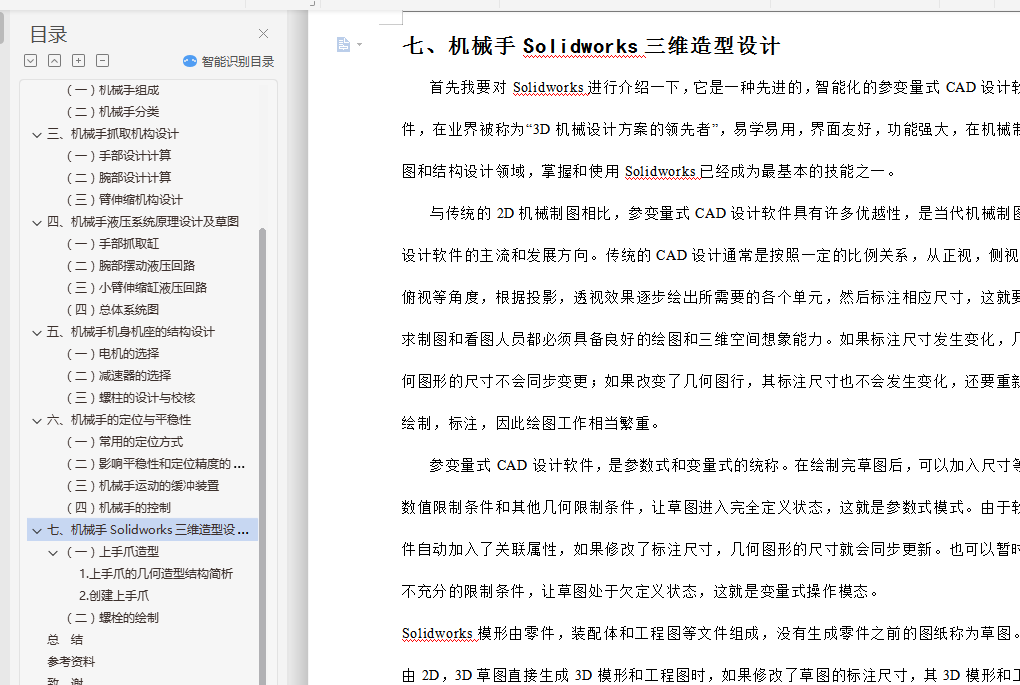Go to 2.创建上手爪
1020x685 pixels.
click(x=114, y=596)
